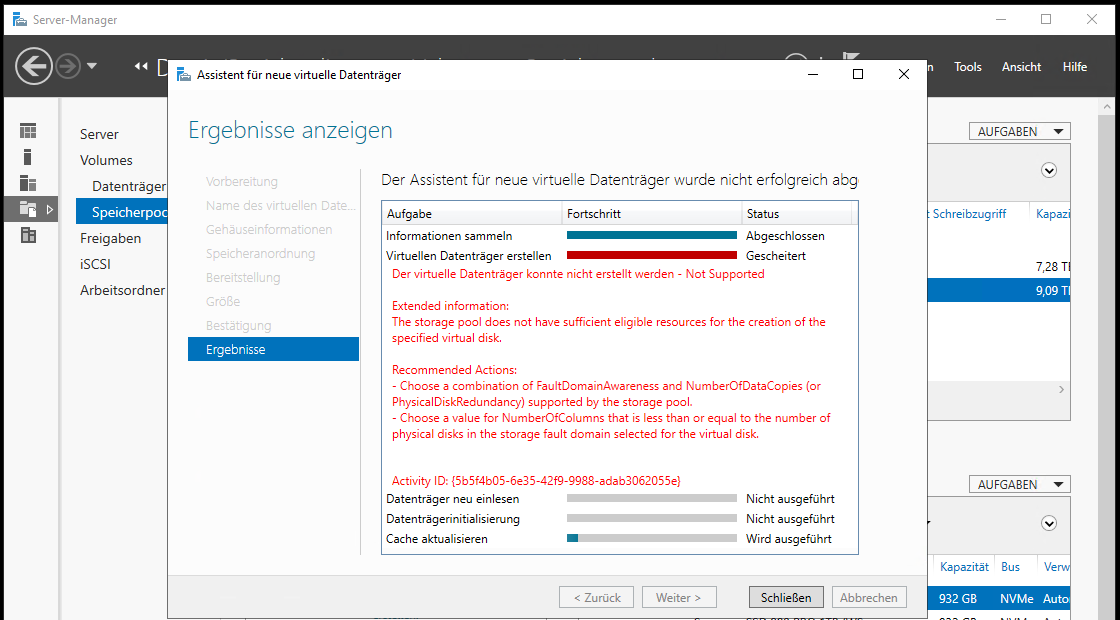The height and width of the screenshot is (620, 1120).
Task: Maximize the virtual disk wizard window
Action: [x=858, y=74]
